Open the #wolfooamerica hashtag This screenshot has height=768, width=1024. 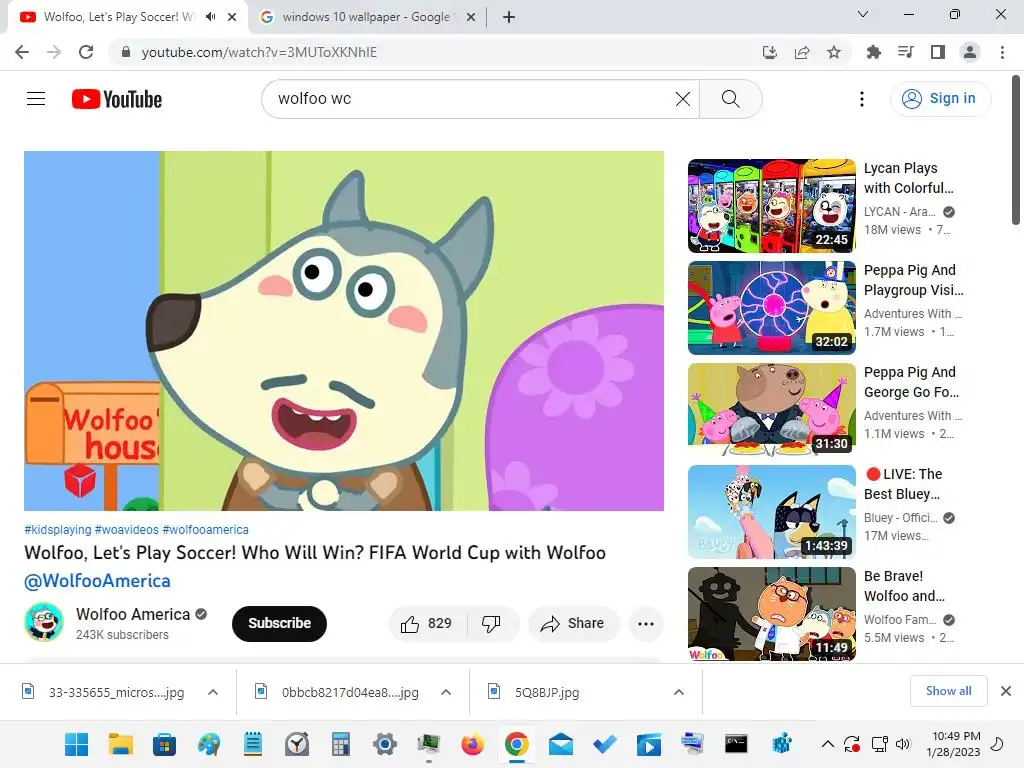pyautogui.click(x=205, y=530)
